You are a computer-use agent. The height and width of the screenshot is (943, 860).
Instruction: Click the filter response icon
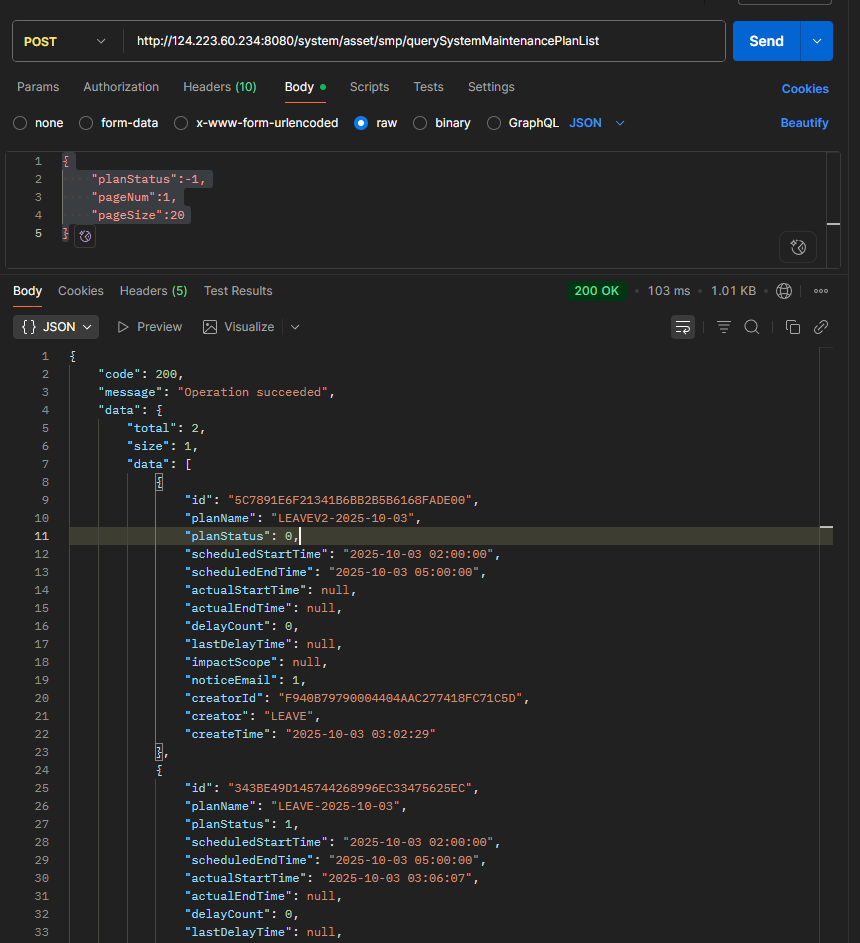coord(724,327)
